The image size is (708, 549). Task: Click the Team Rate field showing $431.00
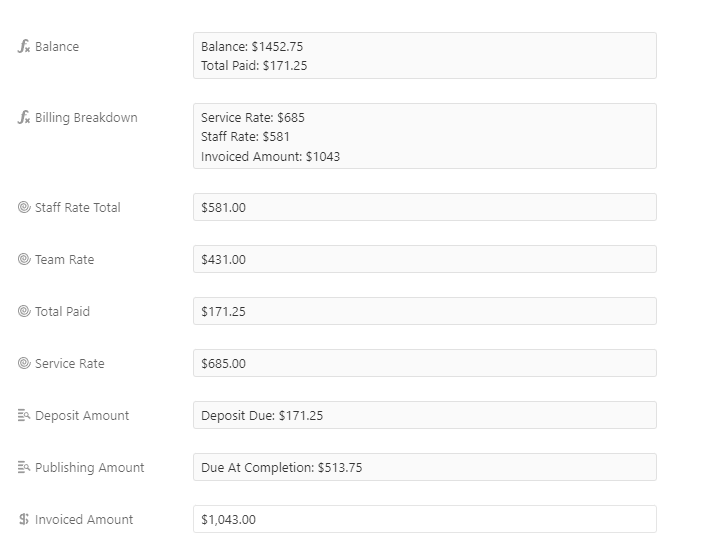coord(425,259)
